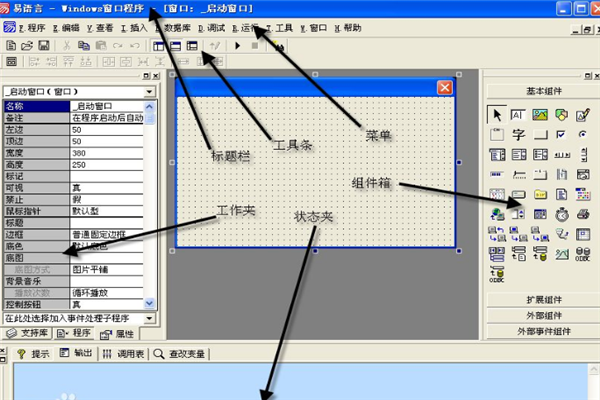
Task: Select the radio button component icon
Action: point(581,135)
